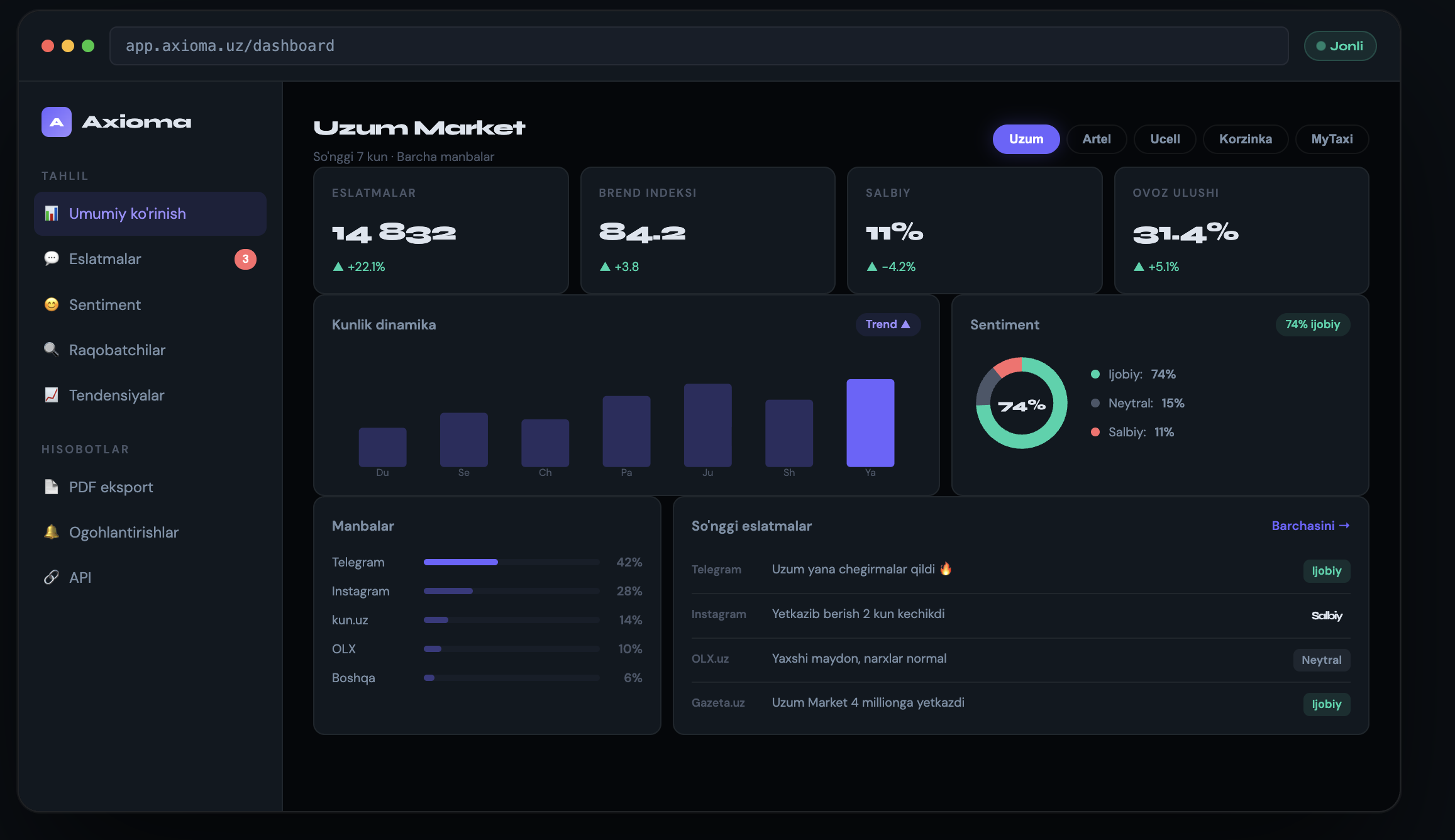Click the Salbiy tag on Instagram mention

[1327, 616]
